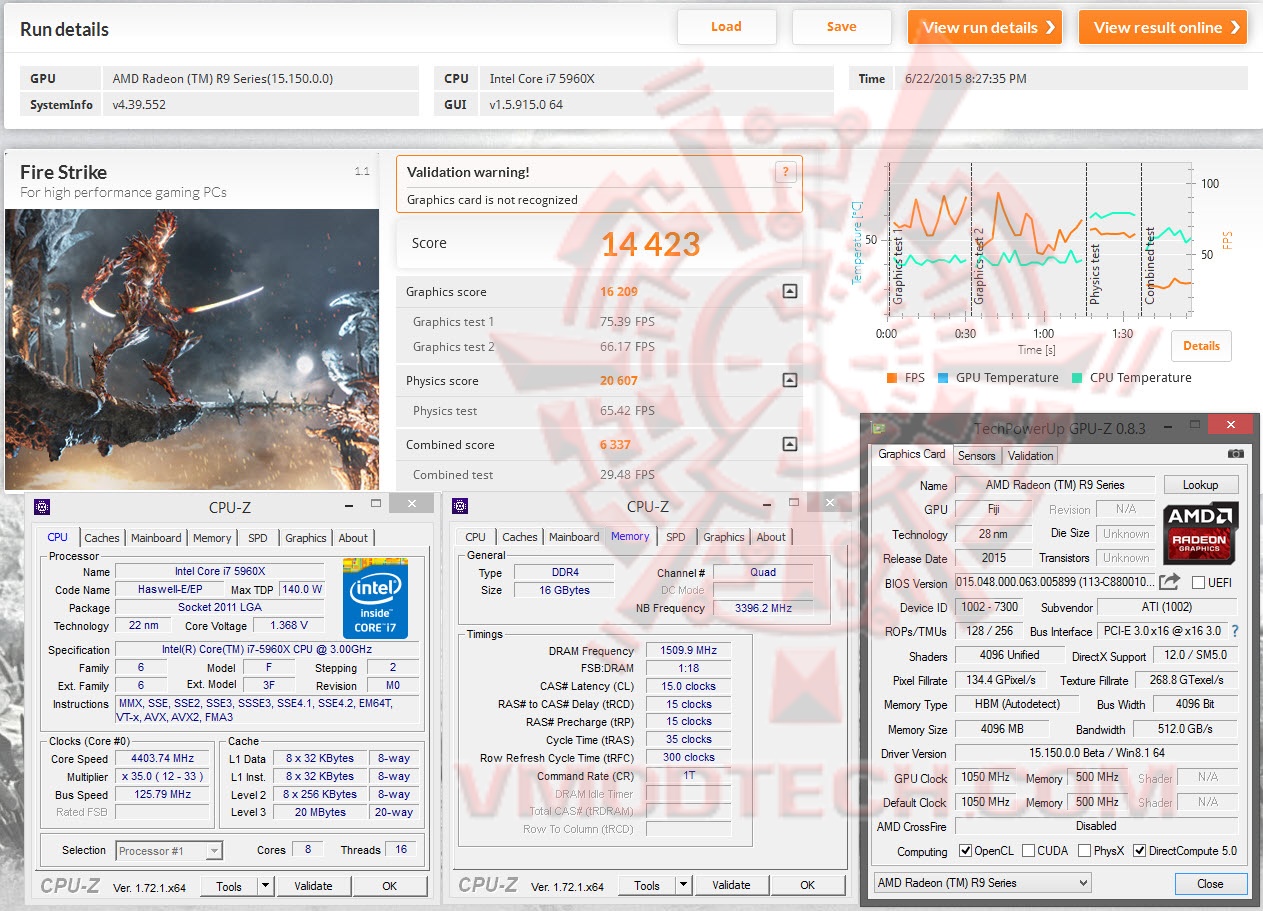Click the Fire Strike preview image

tap(192, 349)
